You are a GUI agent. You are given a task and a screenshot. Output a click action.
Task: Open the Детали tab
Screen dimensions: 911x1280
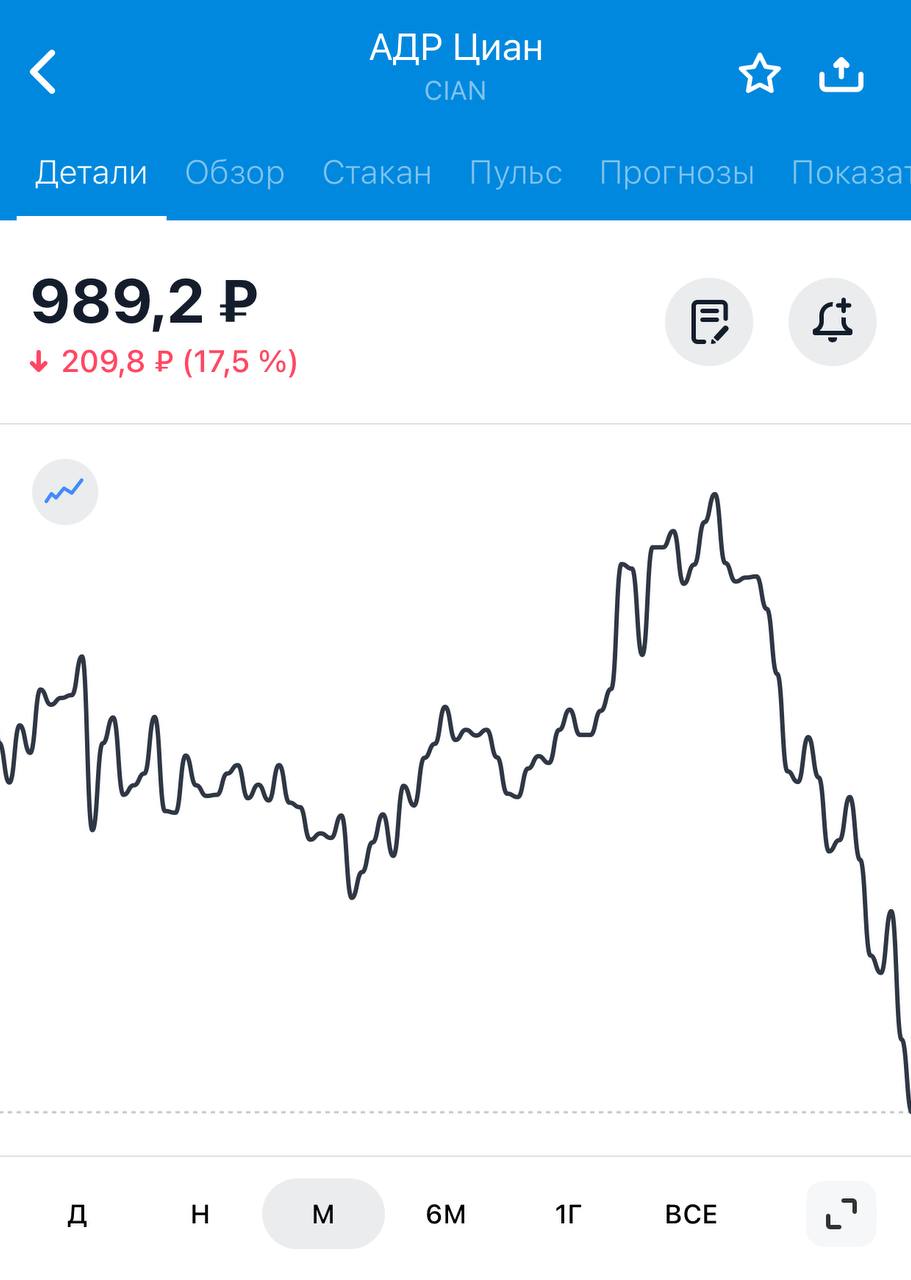pos(91,173)
